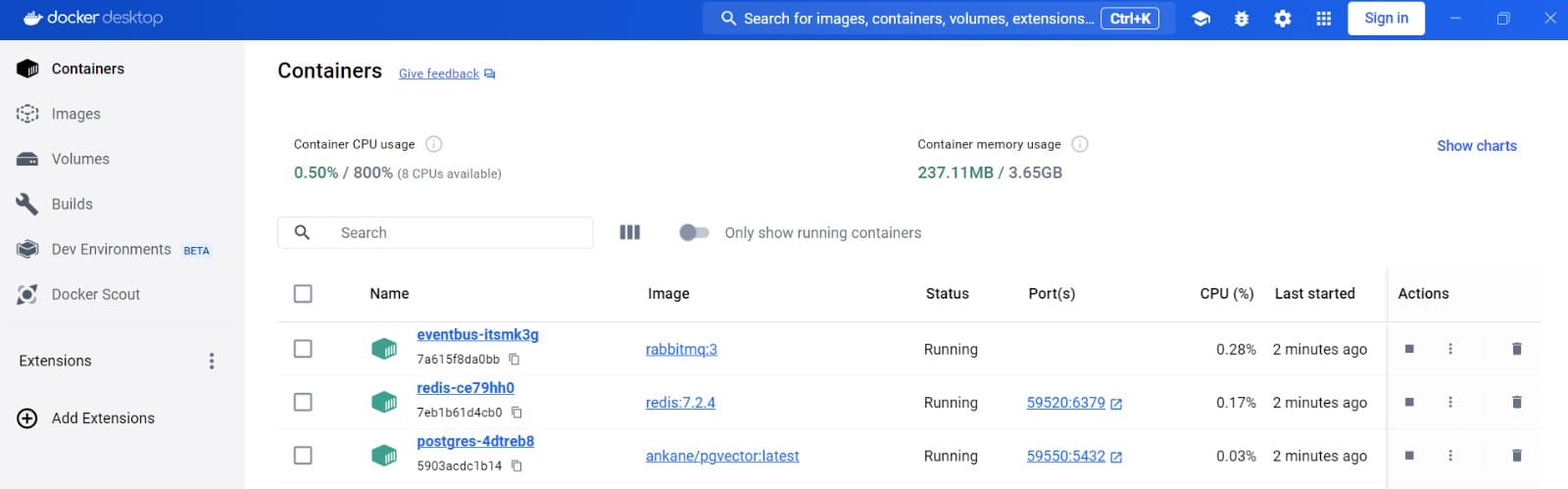This screenshot has height=489, width=1568.
Task: Open the Troubleshoot bug icon
Action: coord(1242,19)
